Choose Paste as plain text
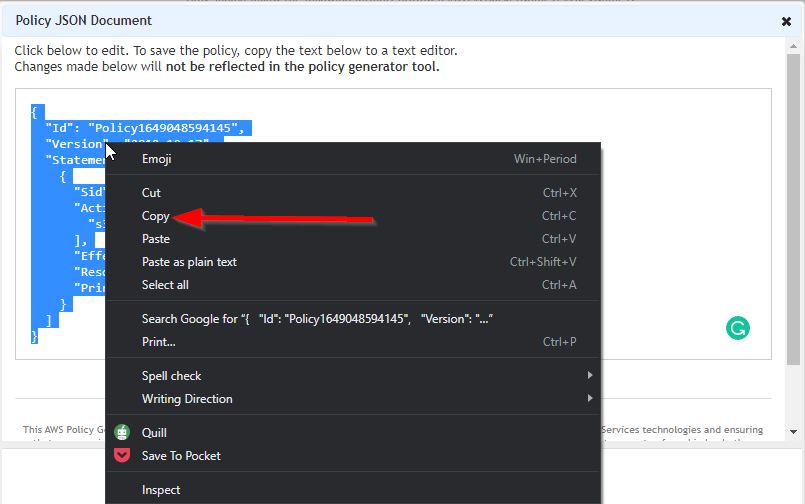805x504 pixels. click(x=353, y=262)
